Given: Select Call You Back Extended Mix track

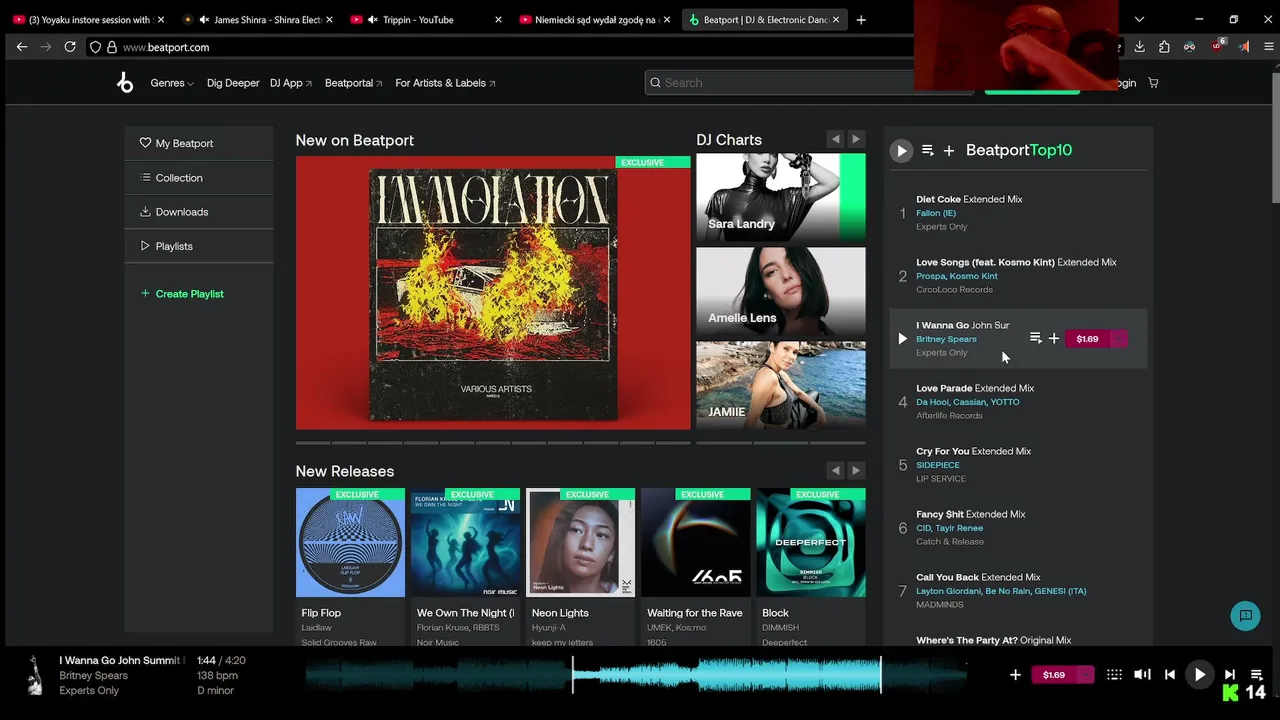Looking at the screenshot, I should [x=978, y=577].
